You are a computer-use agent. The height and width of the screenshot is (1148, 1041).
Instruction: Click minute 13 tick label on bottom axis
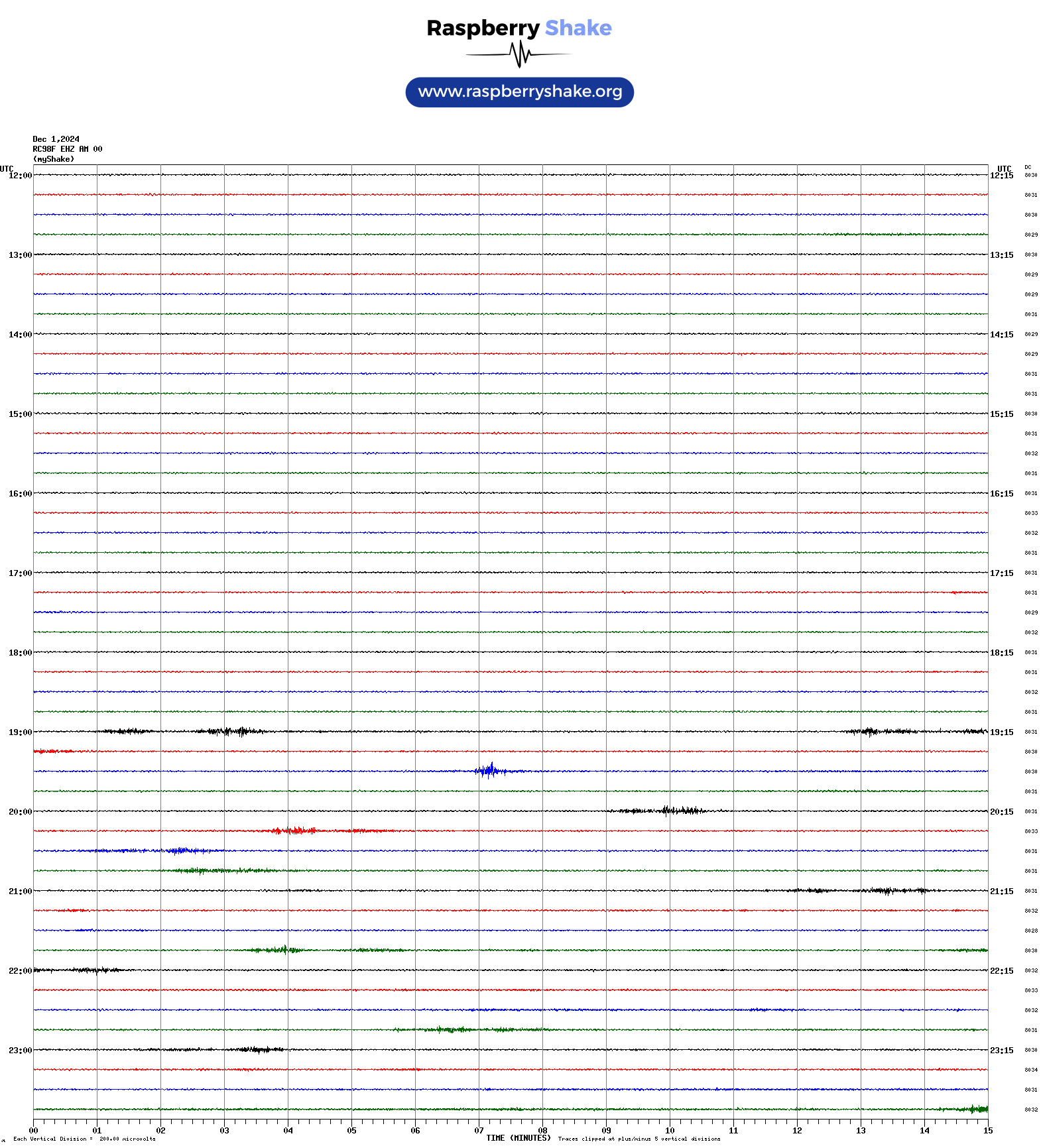[x=861, y=1131]
